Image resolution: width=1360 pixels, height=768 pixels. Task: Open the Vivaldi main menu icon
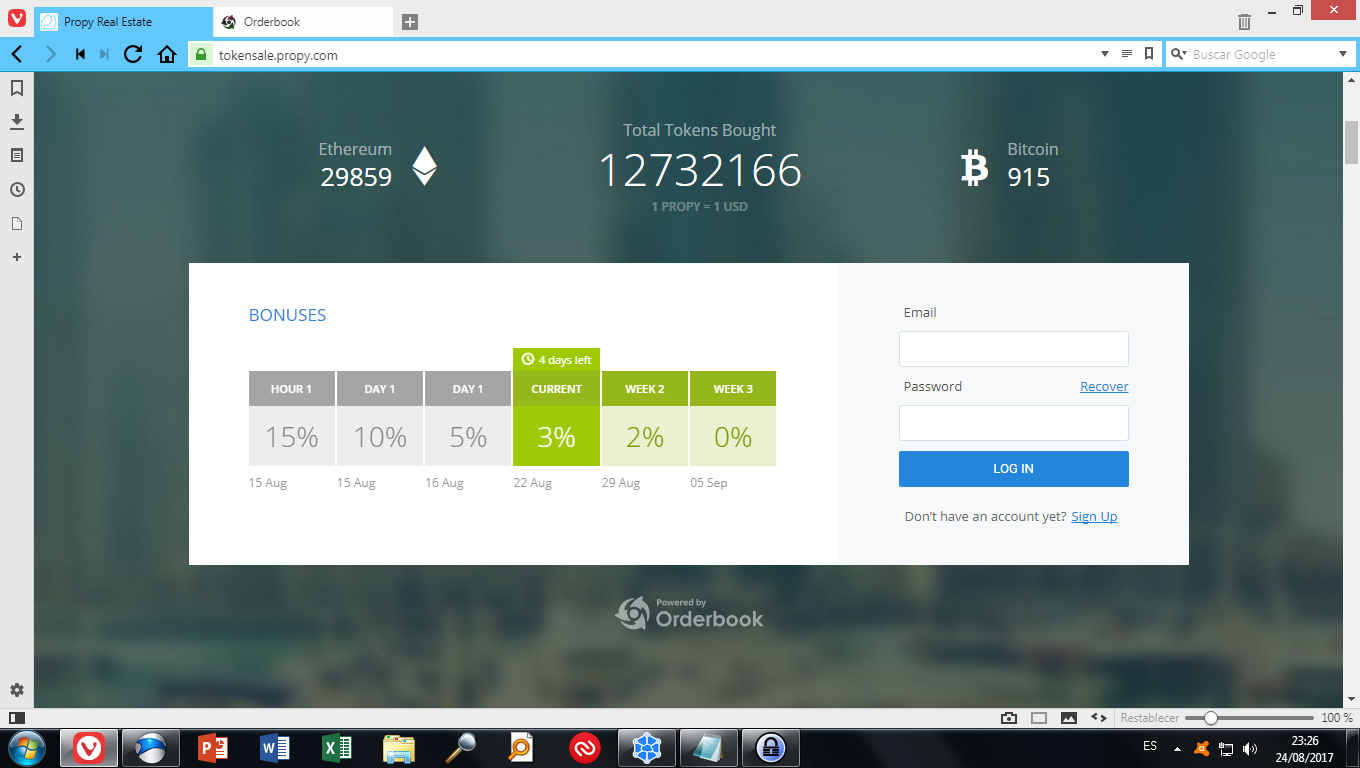17,19
